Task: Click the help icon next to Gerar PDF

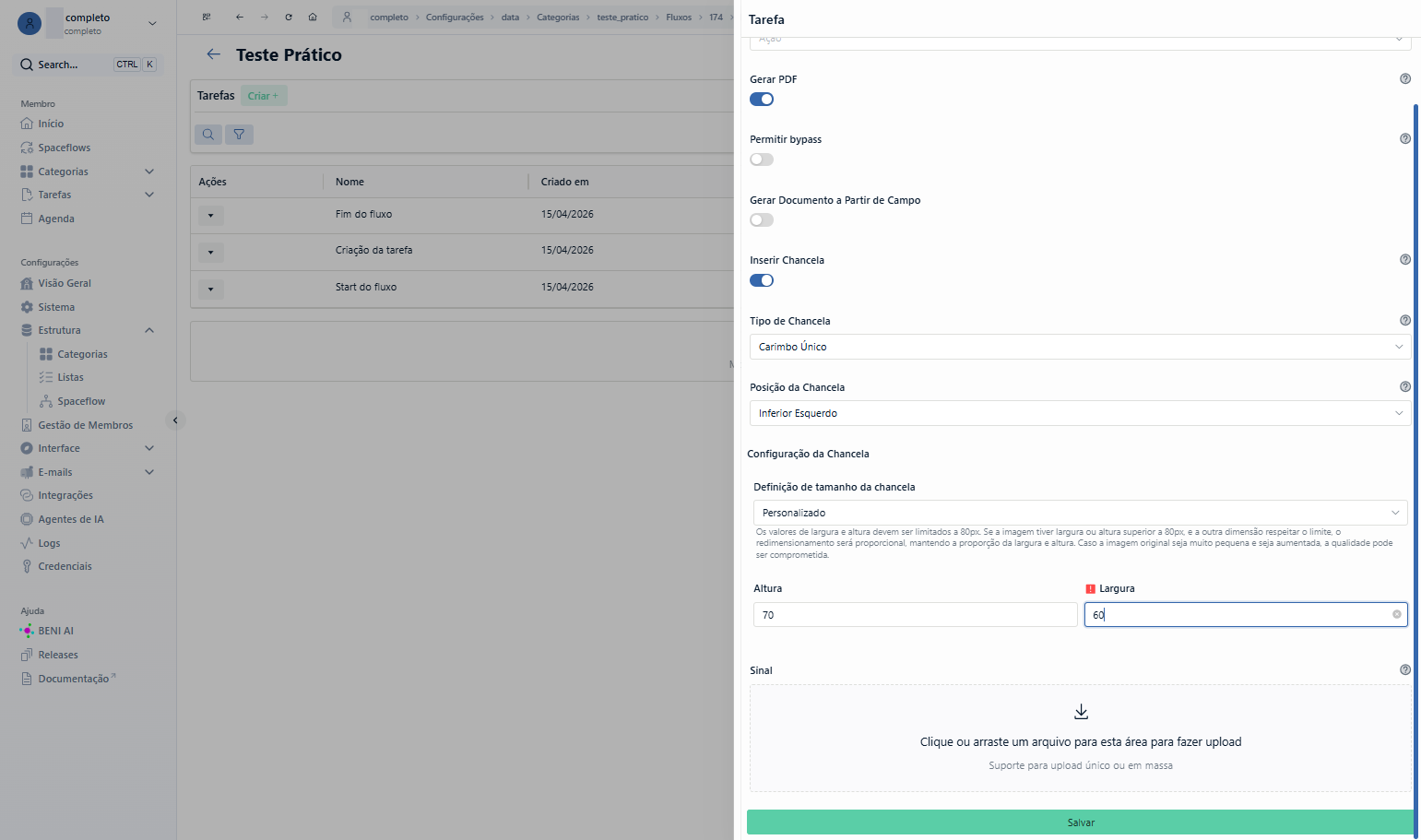Action: 1405,78
